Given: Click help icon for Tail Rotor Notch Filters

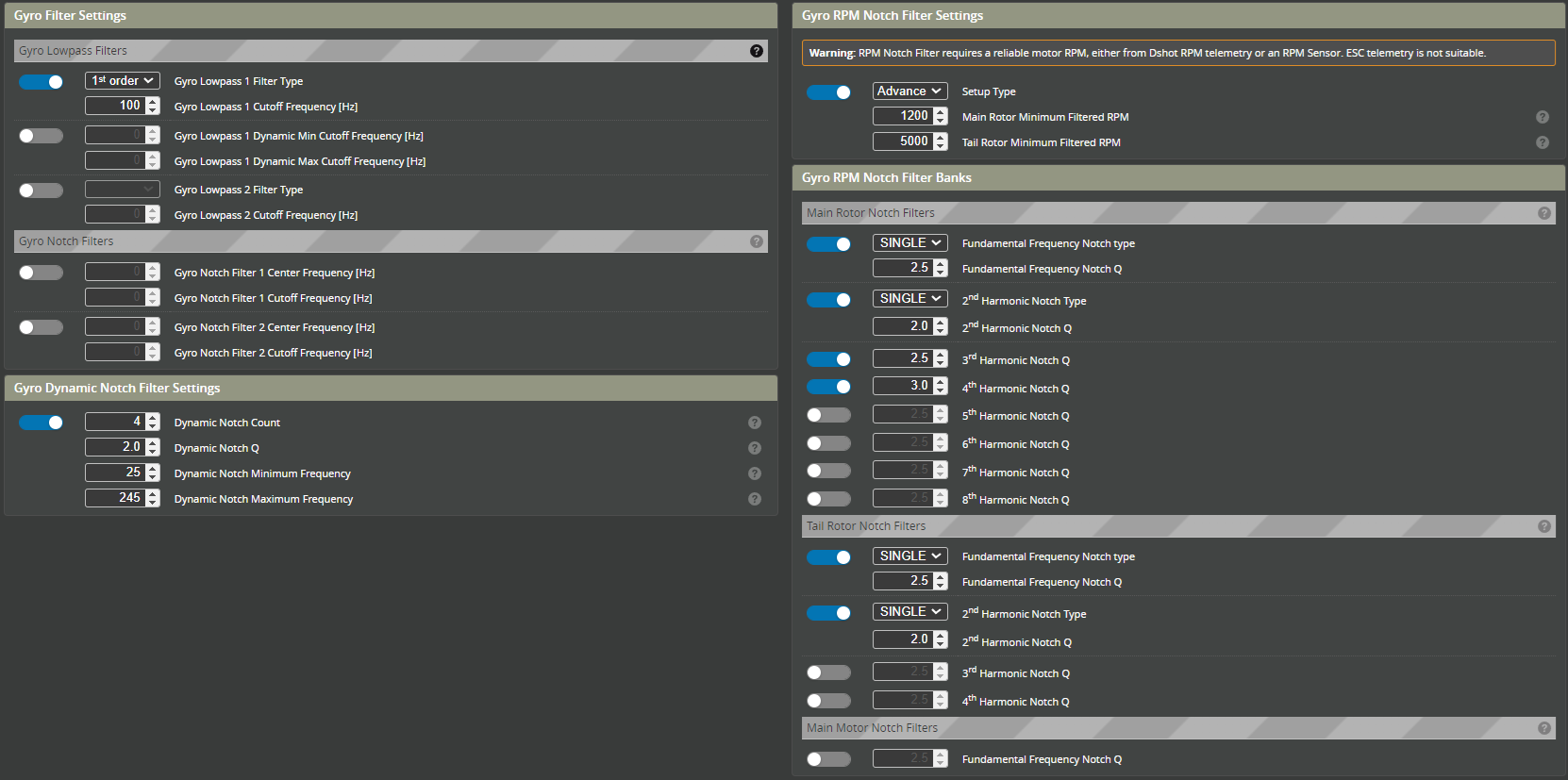Looking at the screenshot, I should pos(1543,526).
